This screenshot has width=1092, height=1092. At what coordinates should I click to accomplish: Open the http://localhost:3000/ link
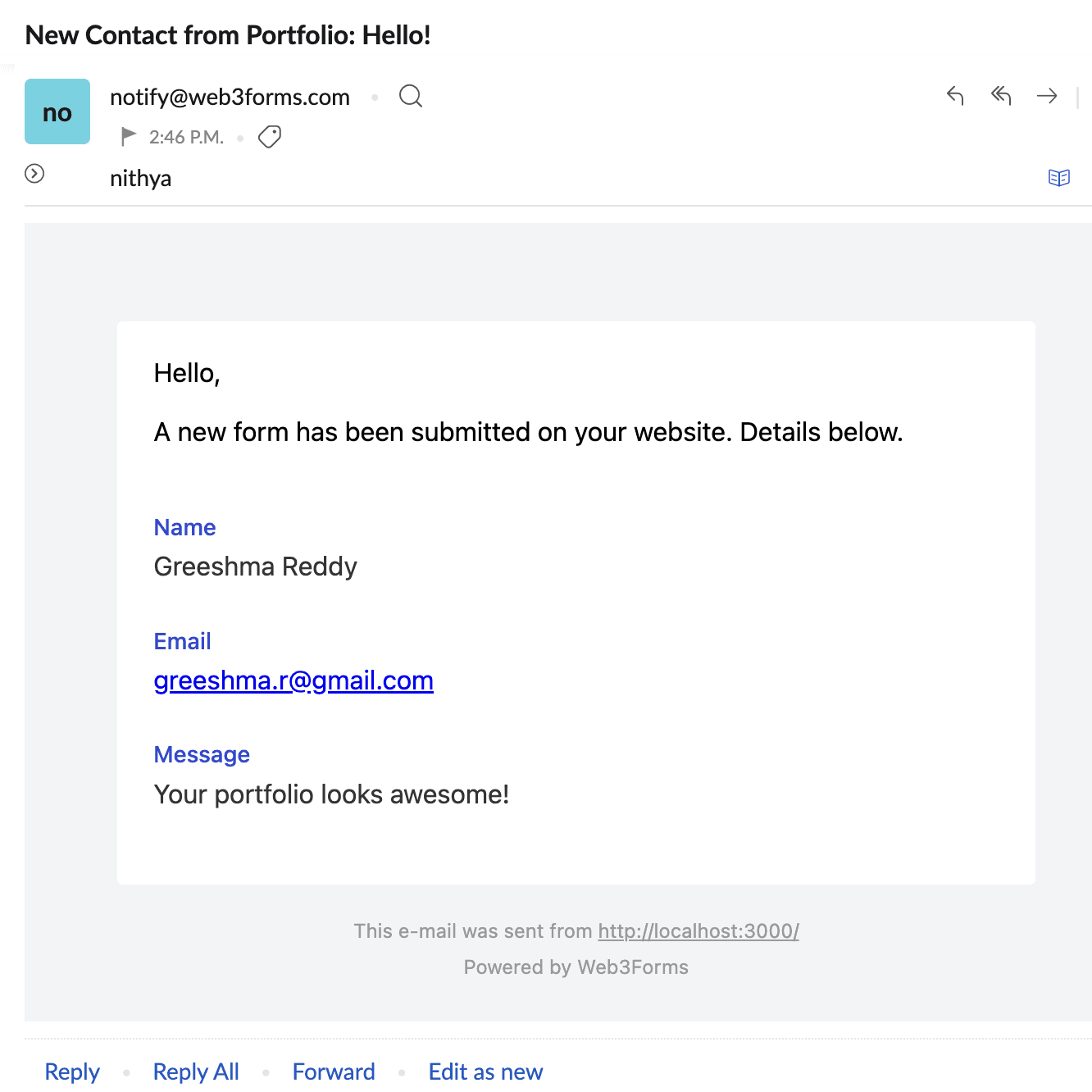point(698,931)
